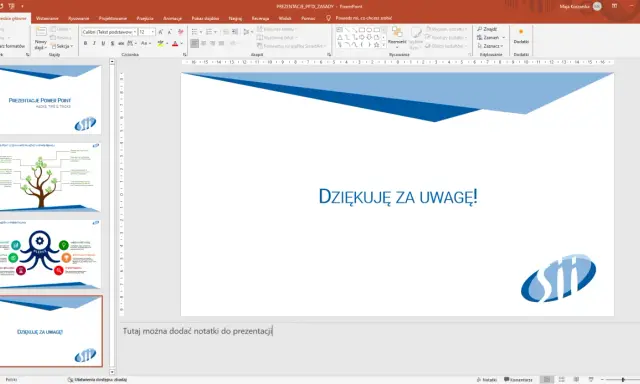
Task: Switch to the Pokaz slajdów tab
Action: pos(205,18)
